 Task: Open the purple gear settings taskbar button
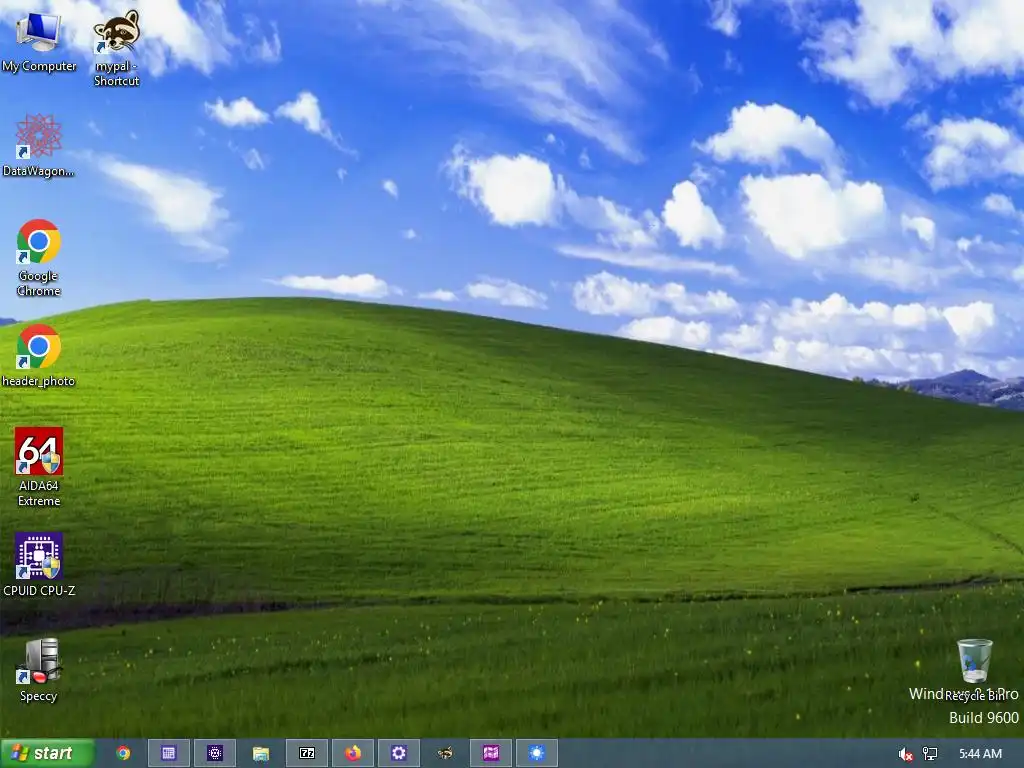click(x=398, y=753)
